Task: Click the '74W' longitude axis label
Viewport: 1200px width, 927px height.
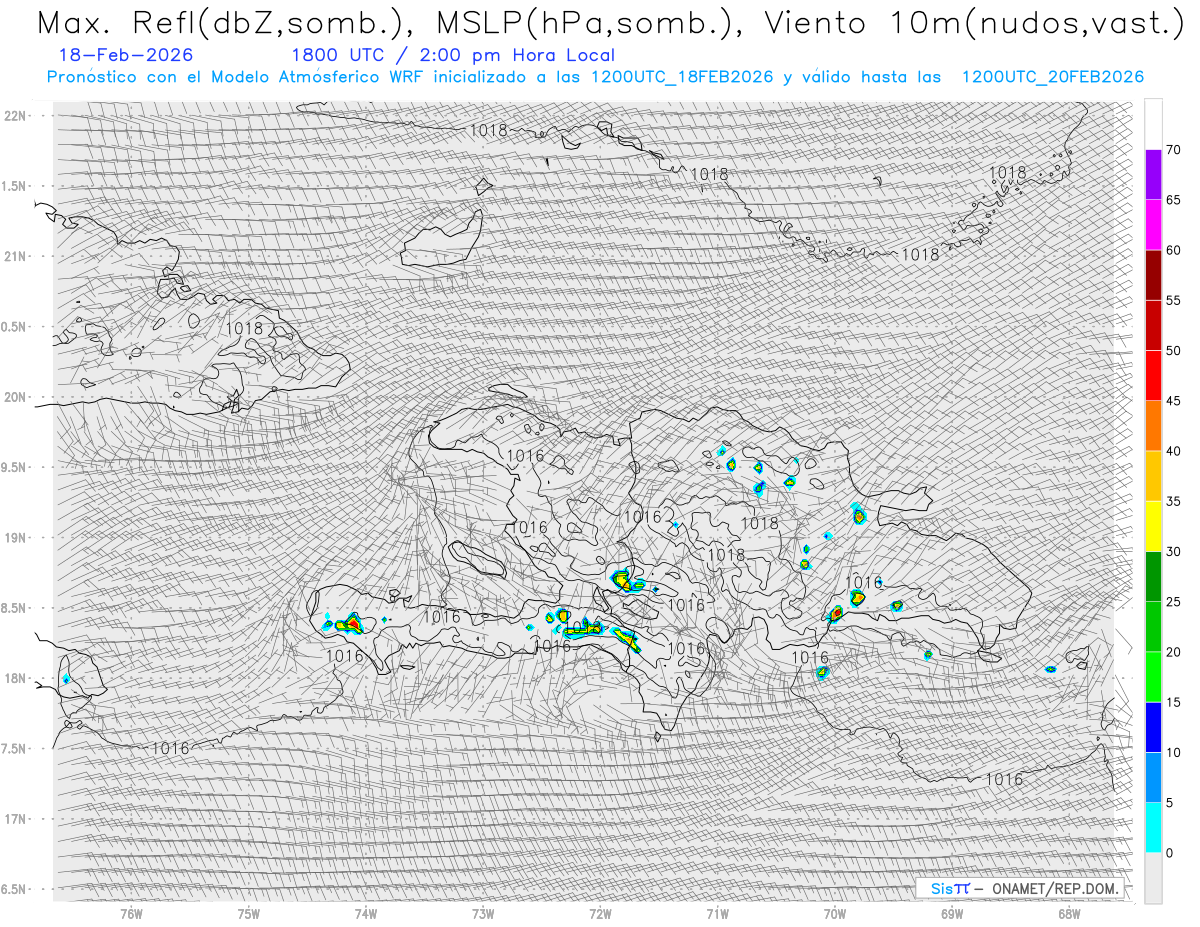Action: (x=366, y=913)
